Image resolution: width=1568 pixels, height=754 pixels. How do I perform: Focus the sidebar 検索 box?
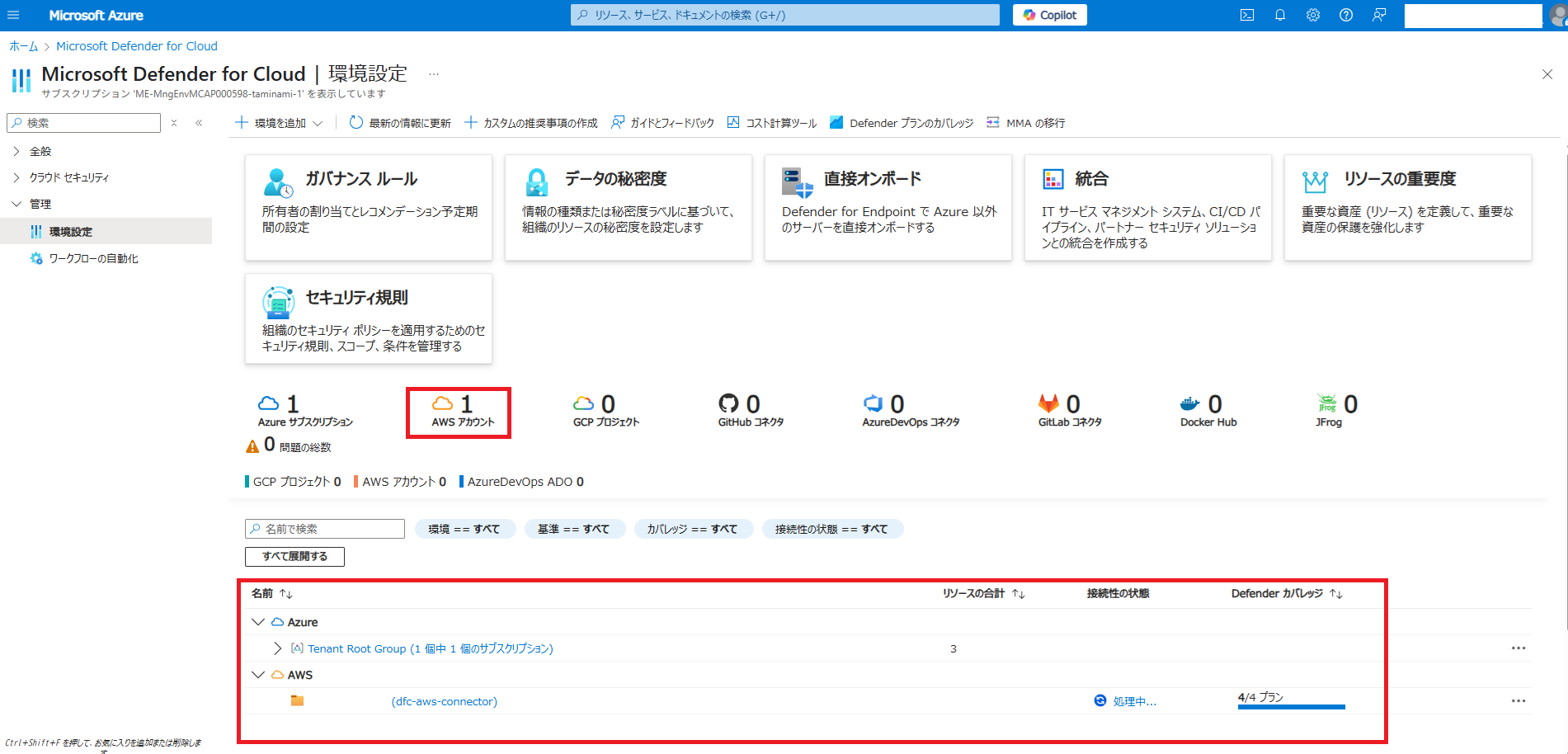(83, 123)
